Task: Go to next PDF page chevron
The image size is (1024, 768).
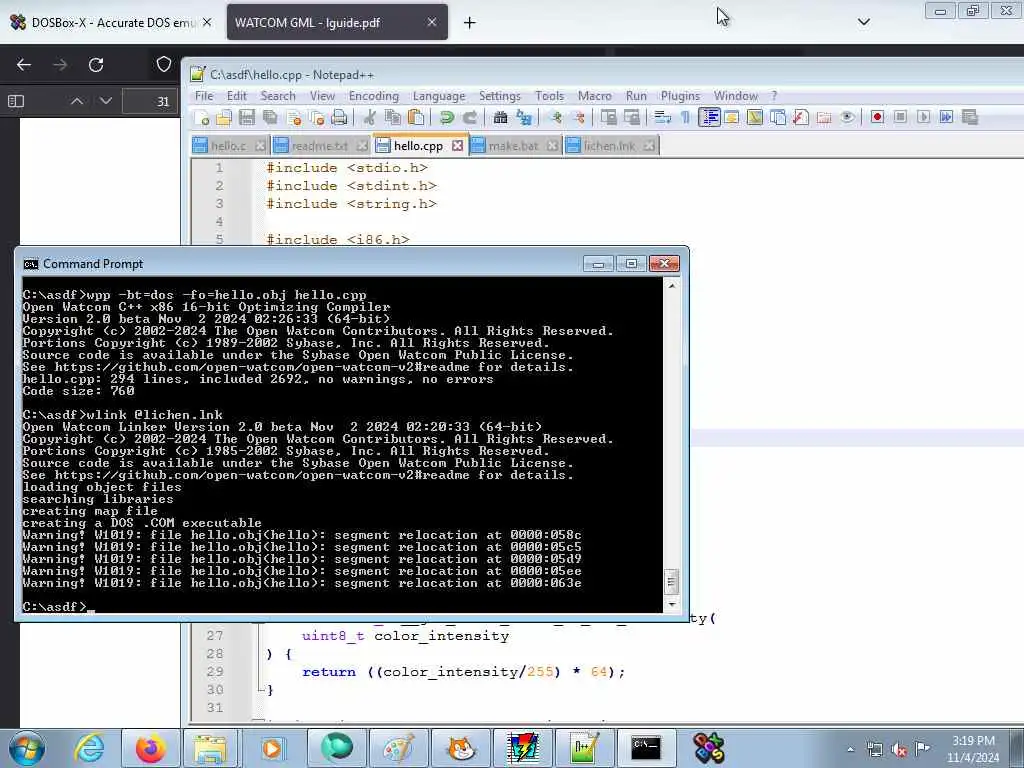Action: tap(106, 101)
